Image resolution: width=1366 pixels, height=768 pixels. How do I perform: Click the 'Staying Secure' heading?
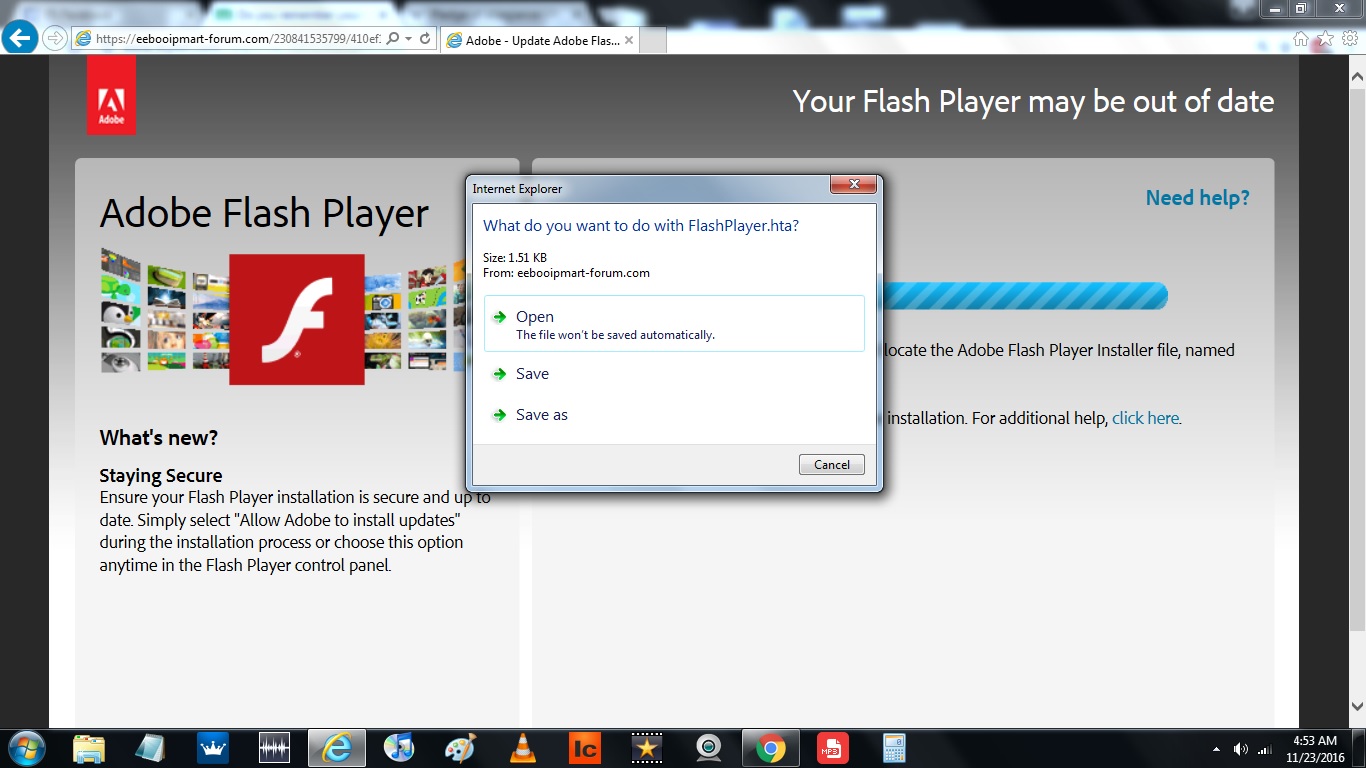(161, 476)
